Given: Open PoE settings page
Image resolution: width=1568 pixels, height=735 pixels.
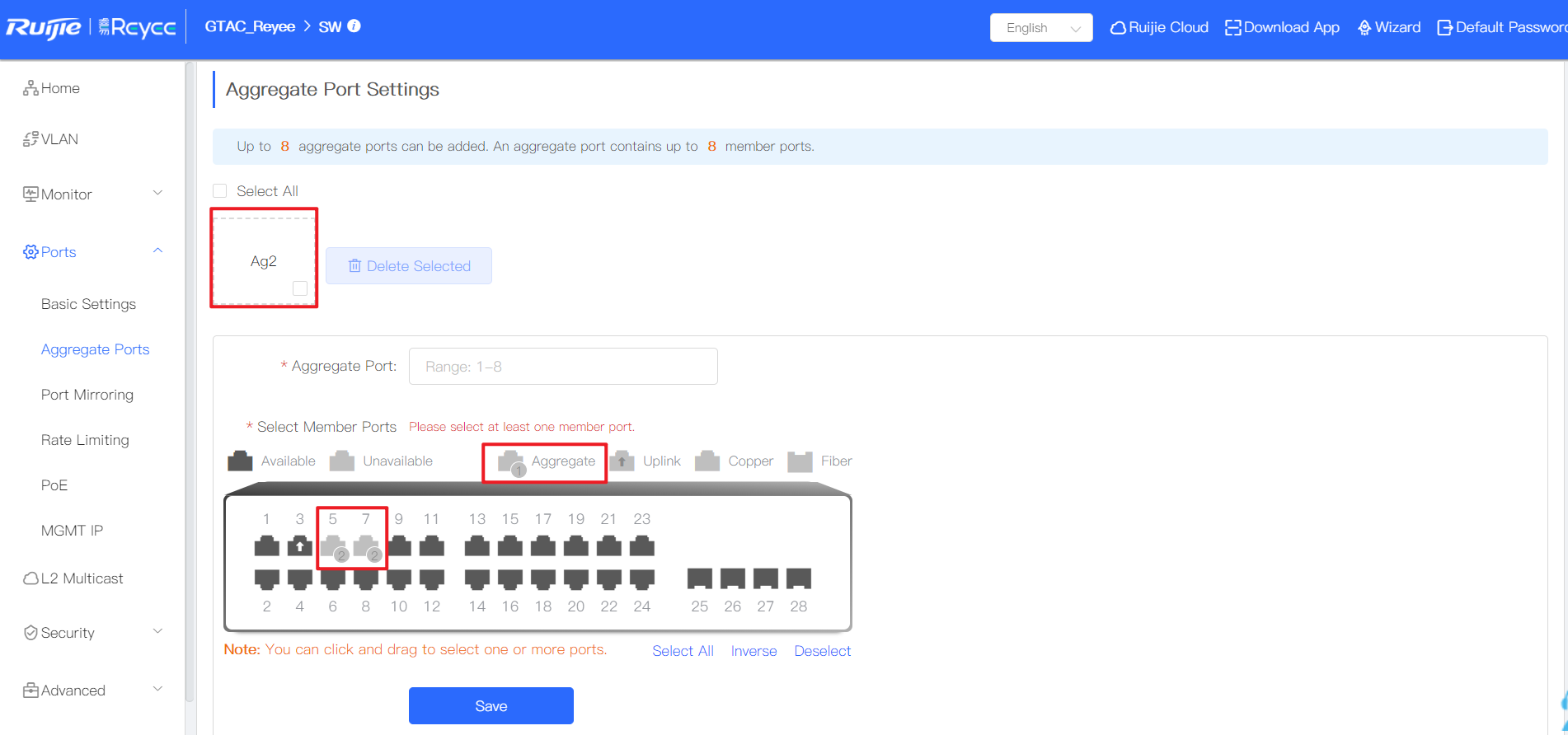Looking at the screenshot, I should [x=54, y=485].
